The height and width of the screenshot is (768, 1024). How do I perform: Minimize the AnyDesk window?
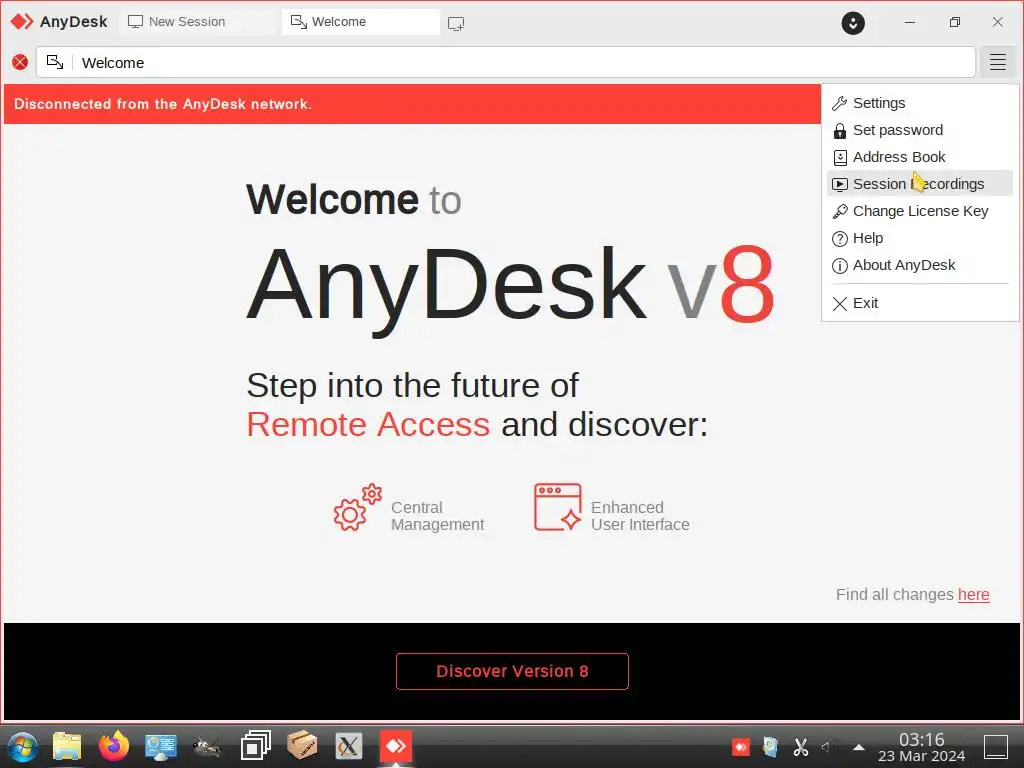(910, 22)
